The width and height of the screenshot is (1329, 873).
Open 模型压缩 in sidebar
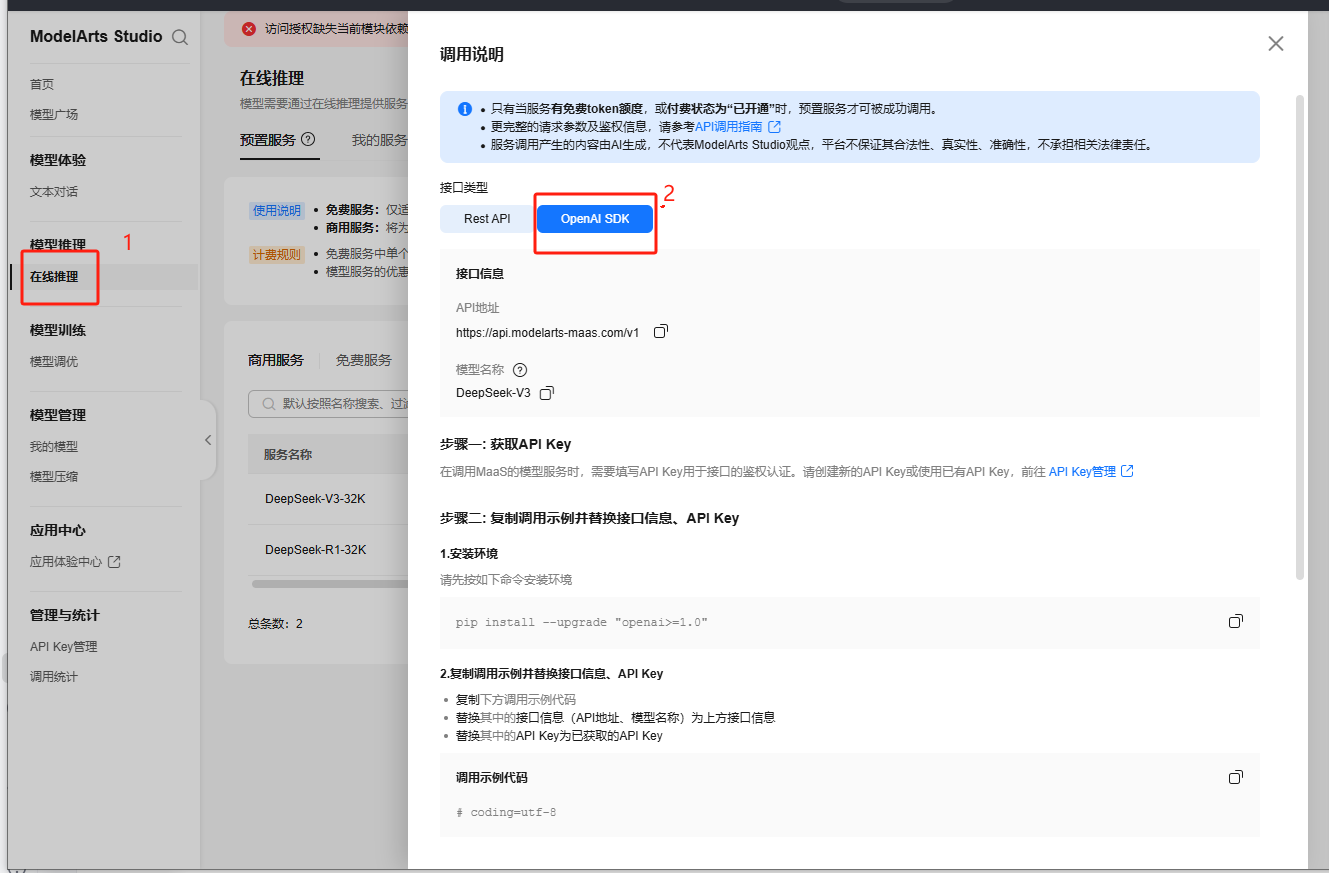(54, 477)
